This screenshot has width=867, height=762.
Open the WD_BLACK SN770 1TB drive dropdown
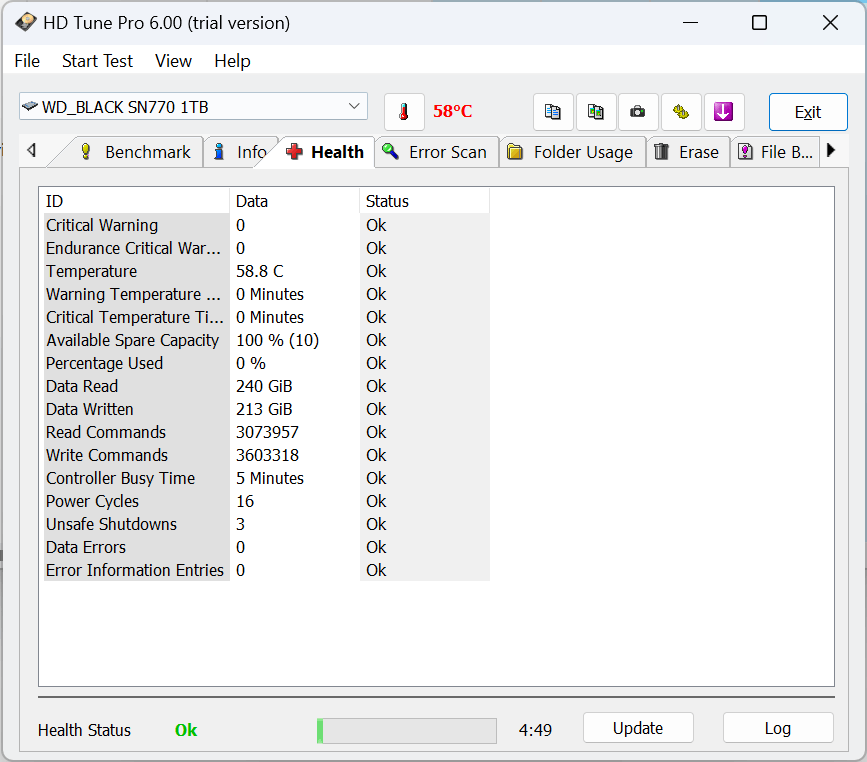click(194, 106)
